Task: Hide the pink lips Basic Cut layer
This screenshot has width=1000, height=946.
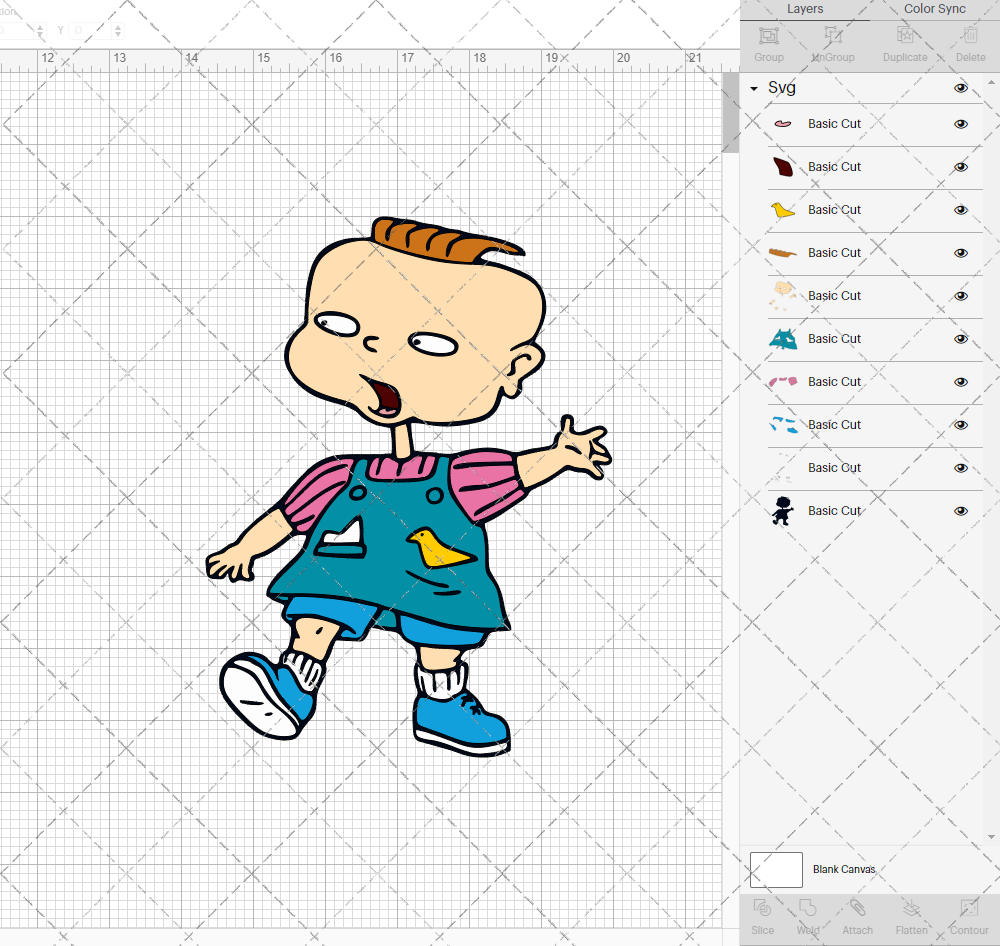Action: (x=961, y=124)
